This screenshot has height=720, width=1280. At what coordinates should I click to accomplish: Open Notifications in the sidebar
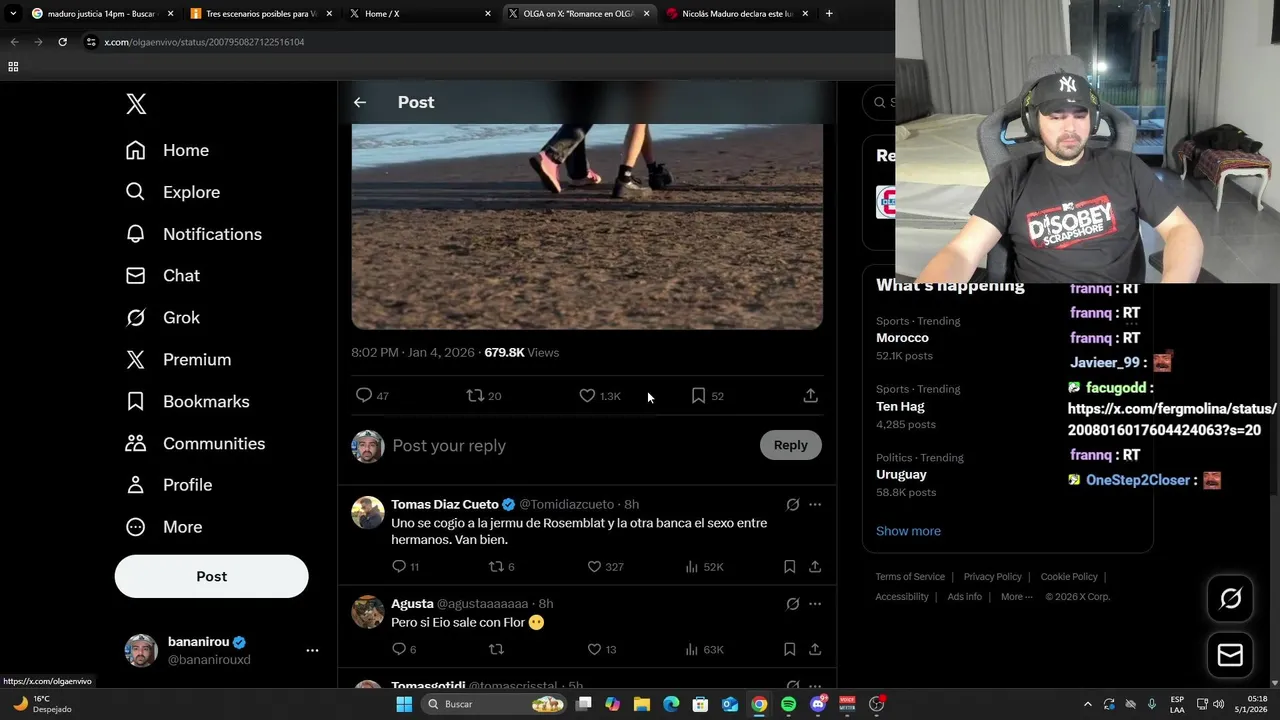(x=193, y=234)
